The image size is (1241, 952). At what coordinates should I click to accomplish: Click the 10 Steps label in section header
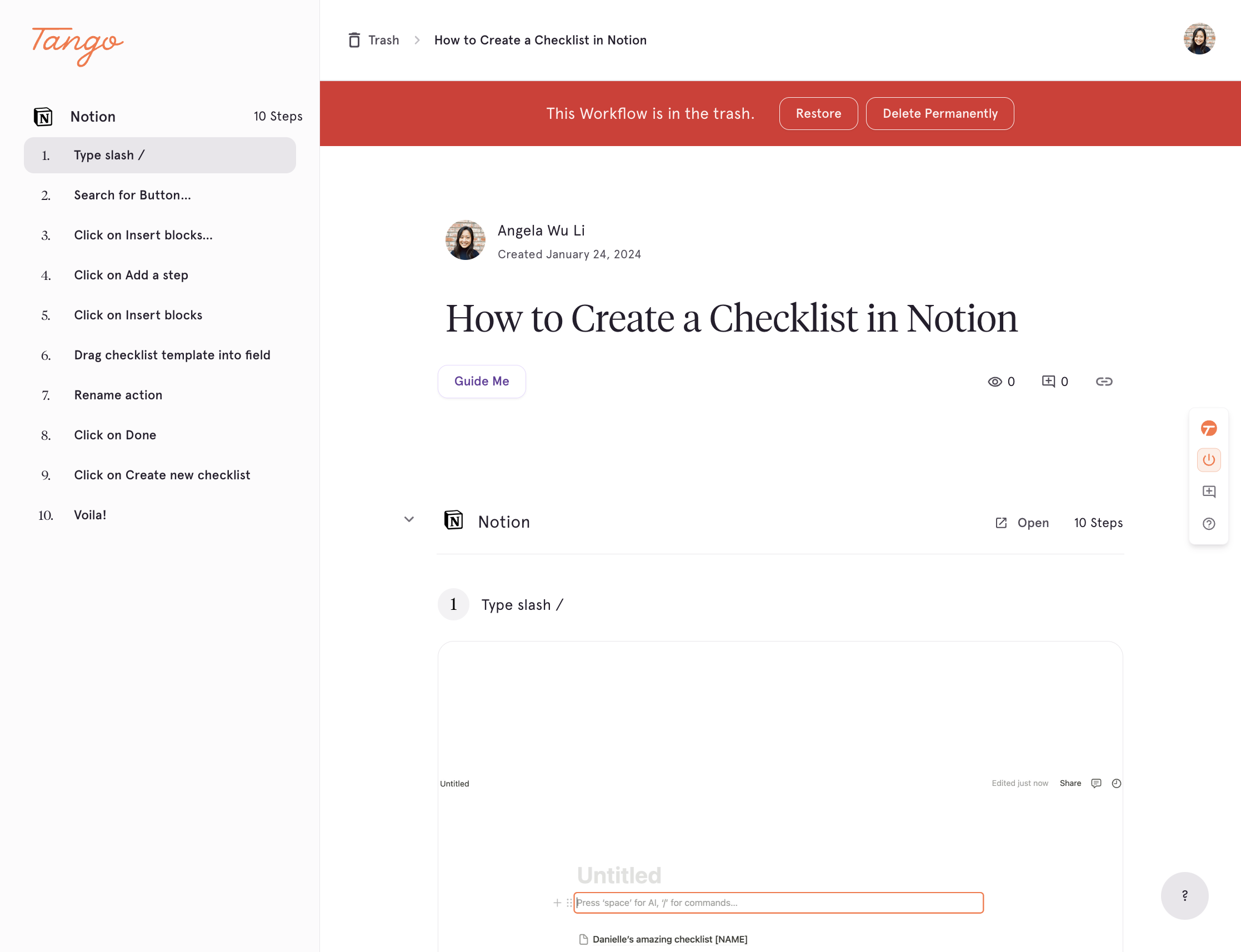click(1098, 523)
